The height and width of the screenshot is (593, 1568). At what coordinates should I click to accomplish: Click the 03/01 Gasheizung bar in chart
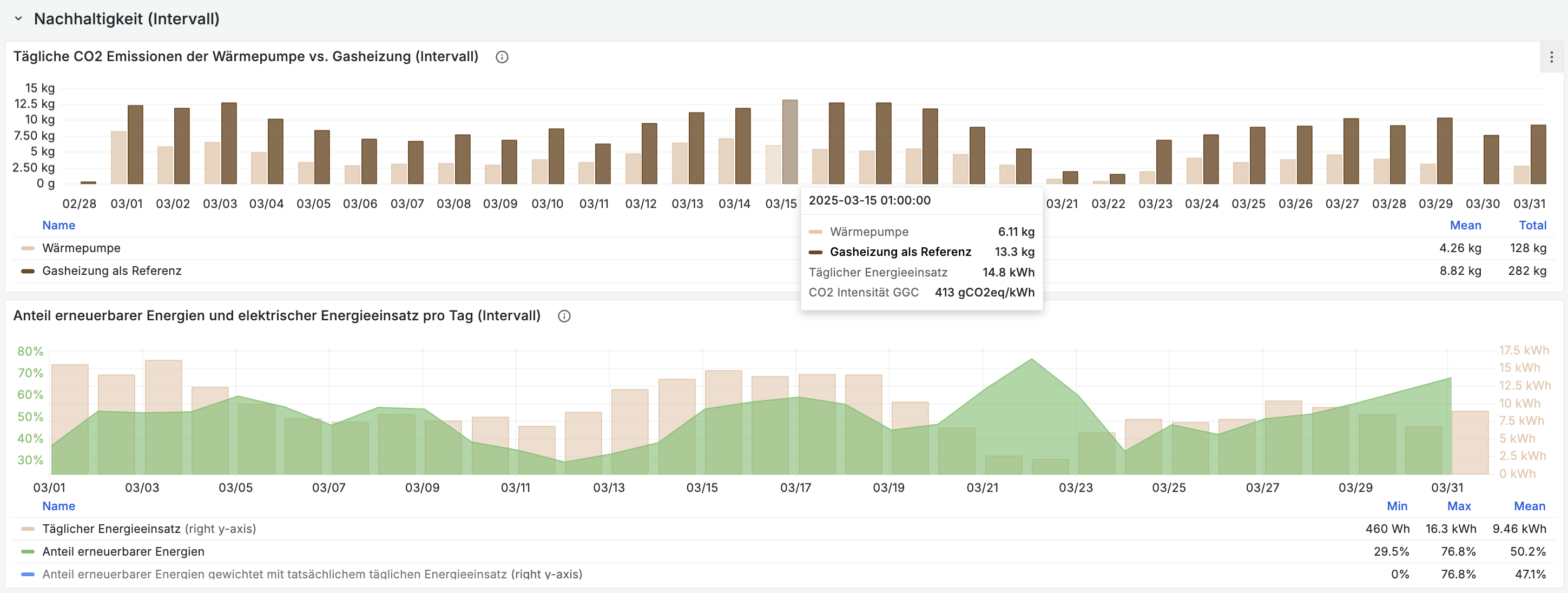[x=135, y=145]
